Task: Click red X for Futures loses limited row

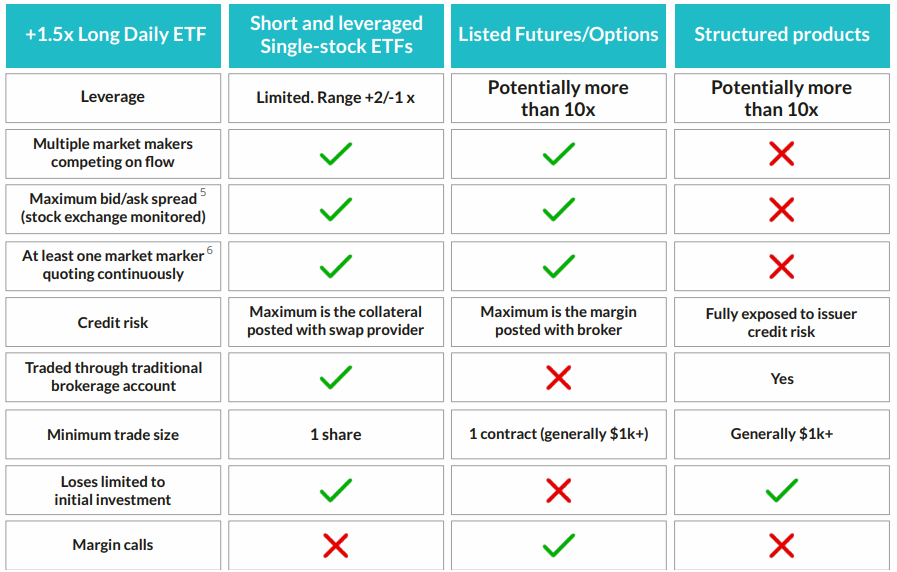Action: point(558,491)
